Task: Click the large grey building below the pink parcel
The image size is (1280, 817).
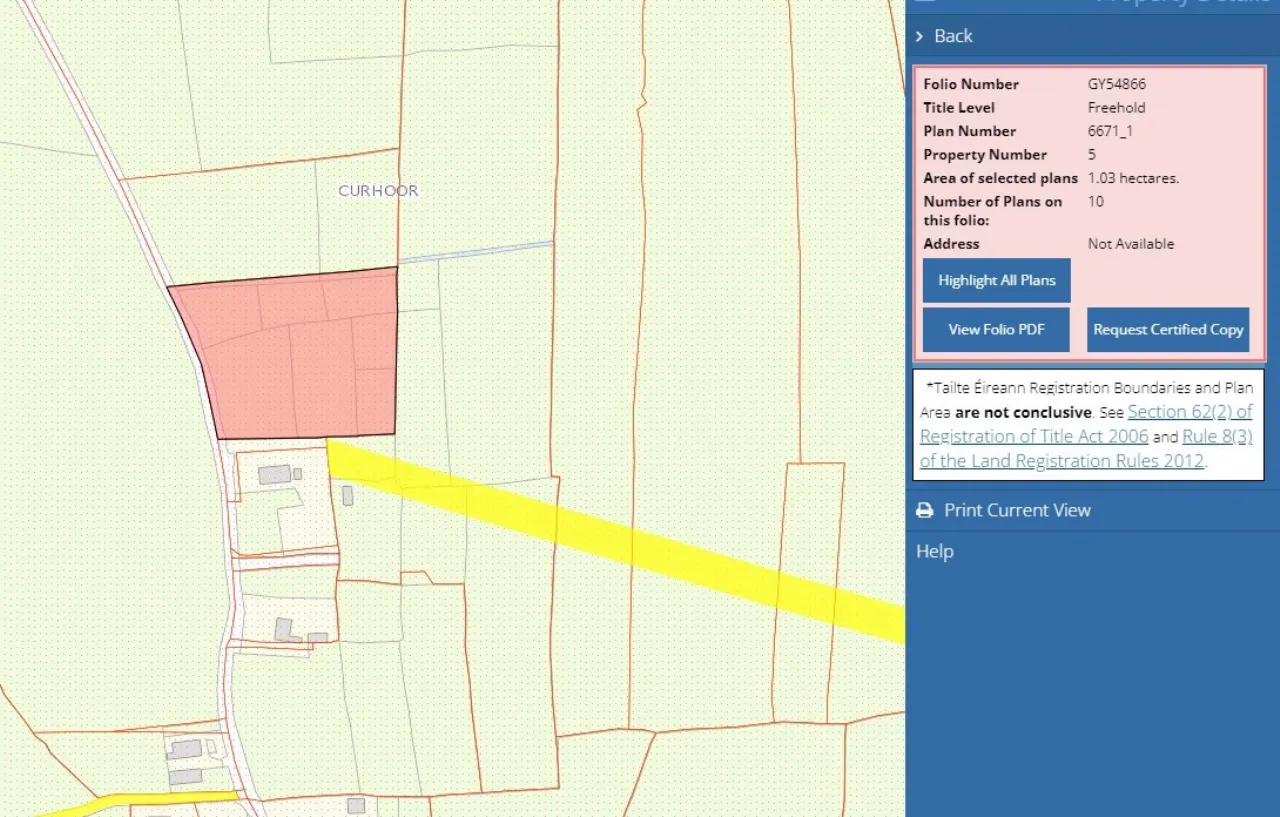Action: (274, 474)
